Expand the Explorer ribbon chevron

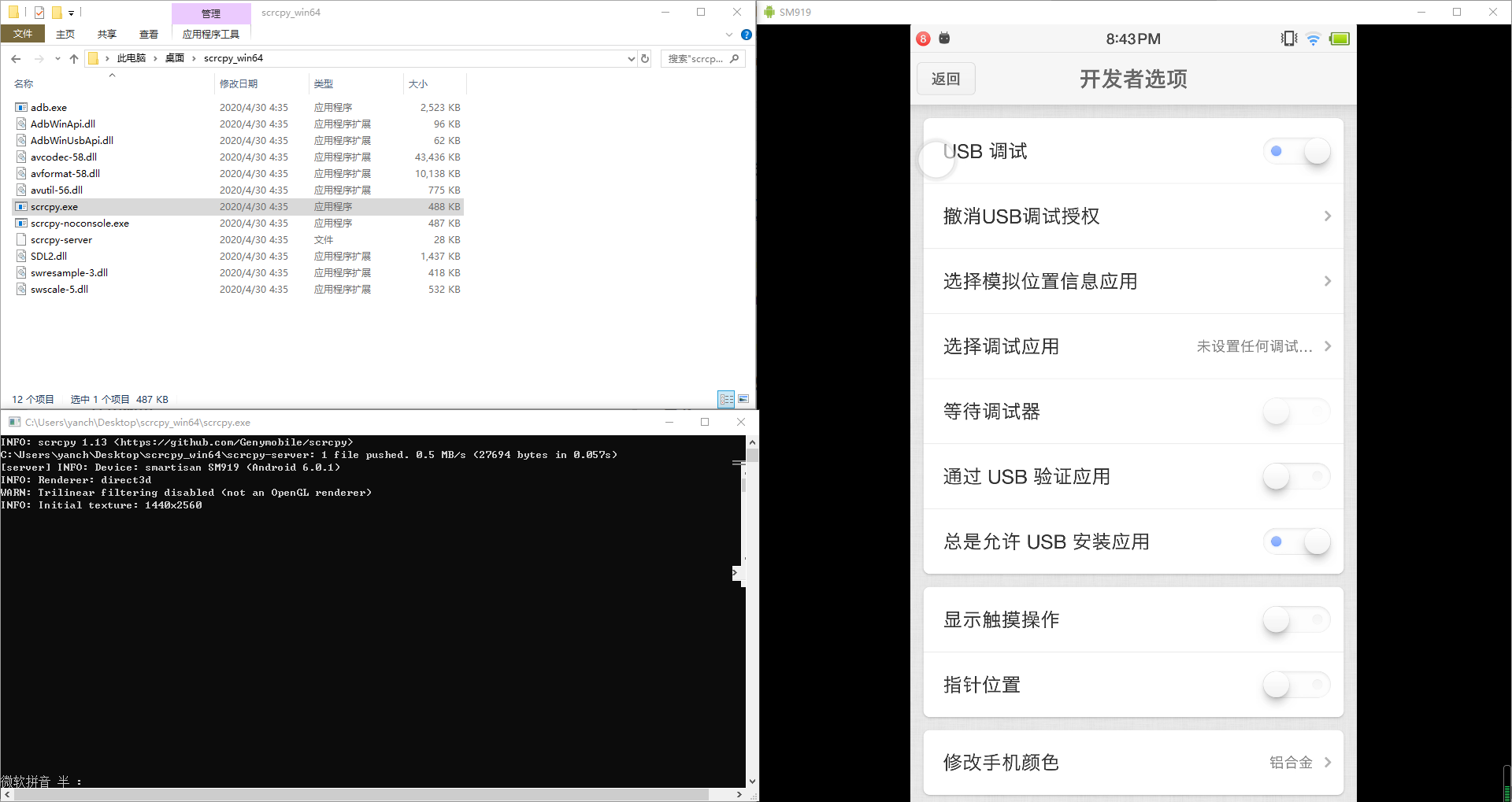[x=728, y=35]
